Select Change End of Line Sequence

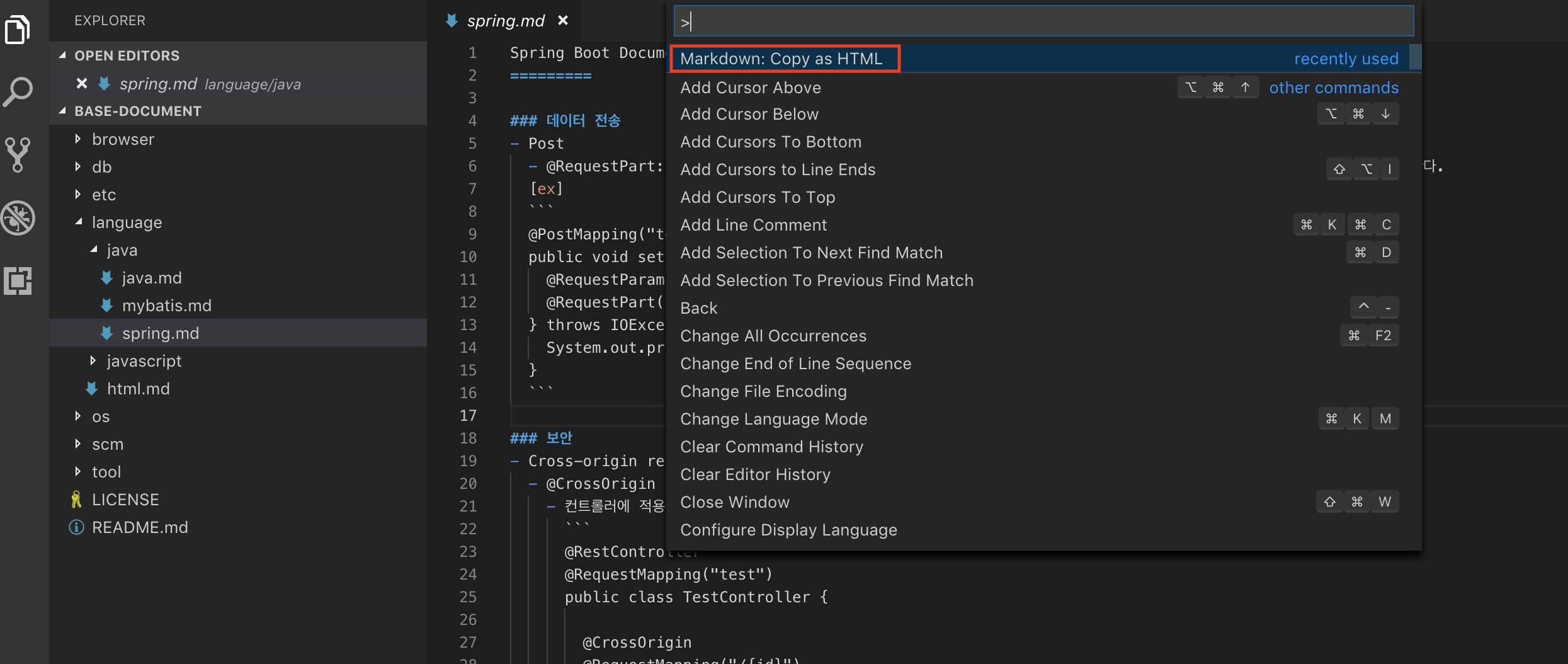[x=1043, y=363]
